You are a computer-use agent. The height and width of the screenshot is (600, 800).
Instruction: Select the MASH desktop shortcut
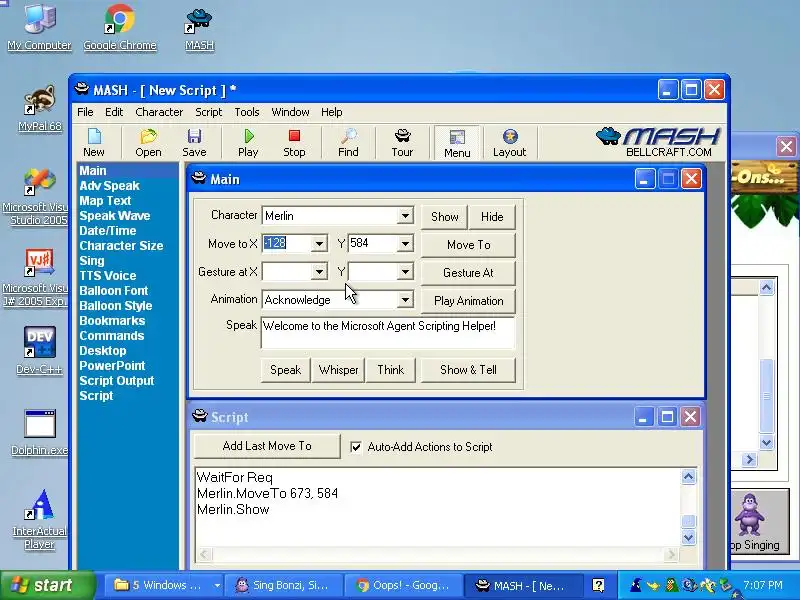pyautogui.click(x=199, y=28)
